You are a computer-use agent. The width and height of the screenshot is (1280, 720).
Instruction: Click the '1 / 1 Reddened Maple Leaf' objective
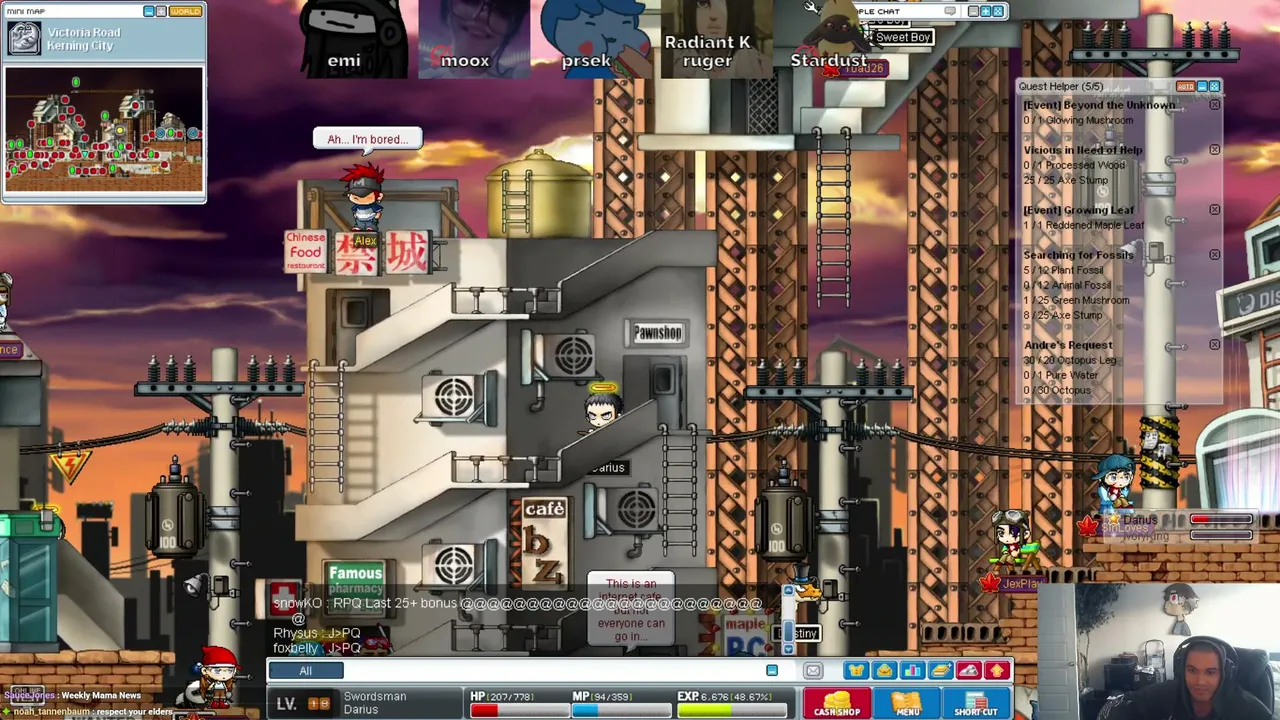[1083, 225]
